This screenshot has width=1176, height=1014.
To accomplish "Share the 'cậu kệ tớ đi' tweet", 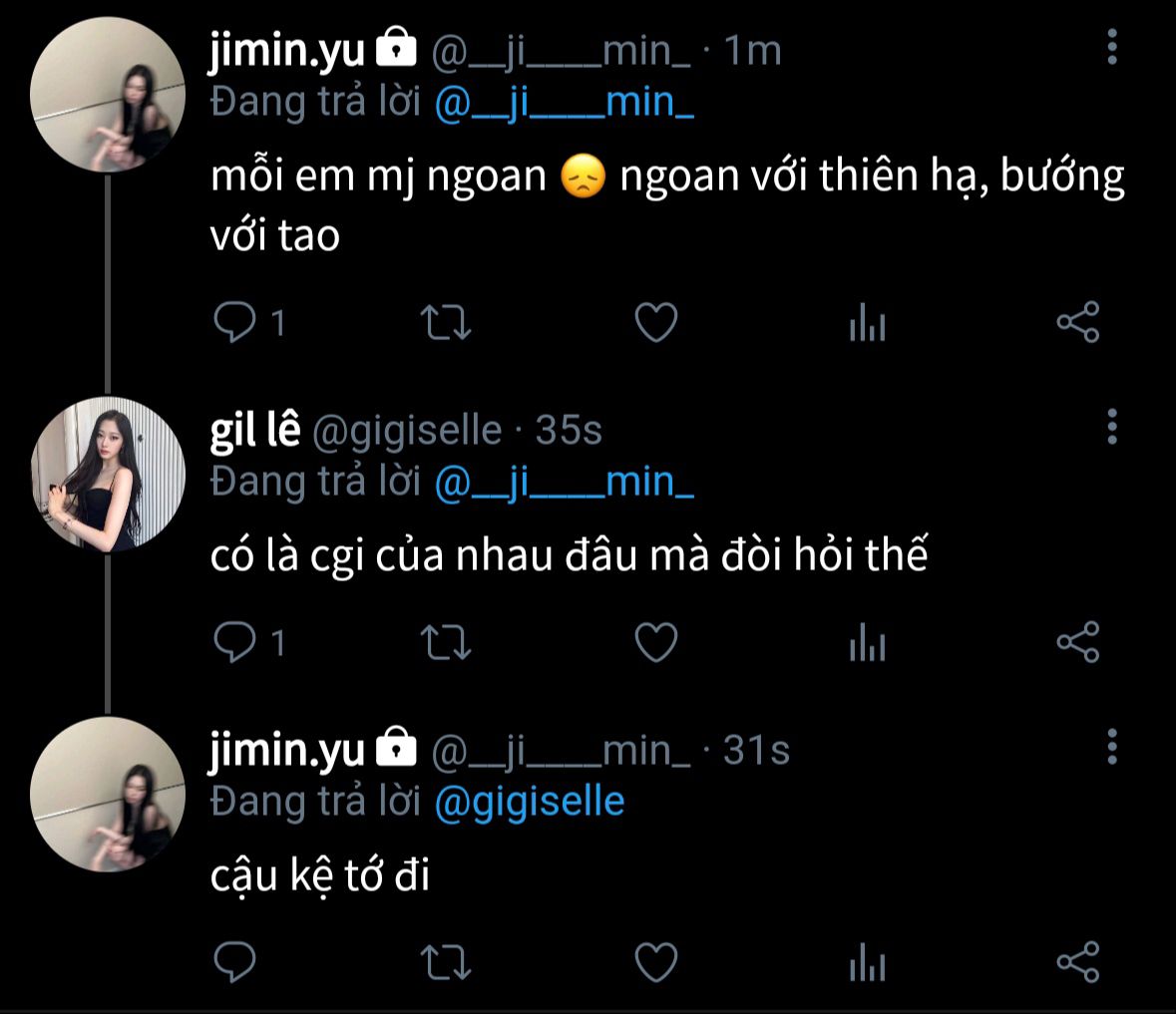I will (x=1077, y=962).
